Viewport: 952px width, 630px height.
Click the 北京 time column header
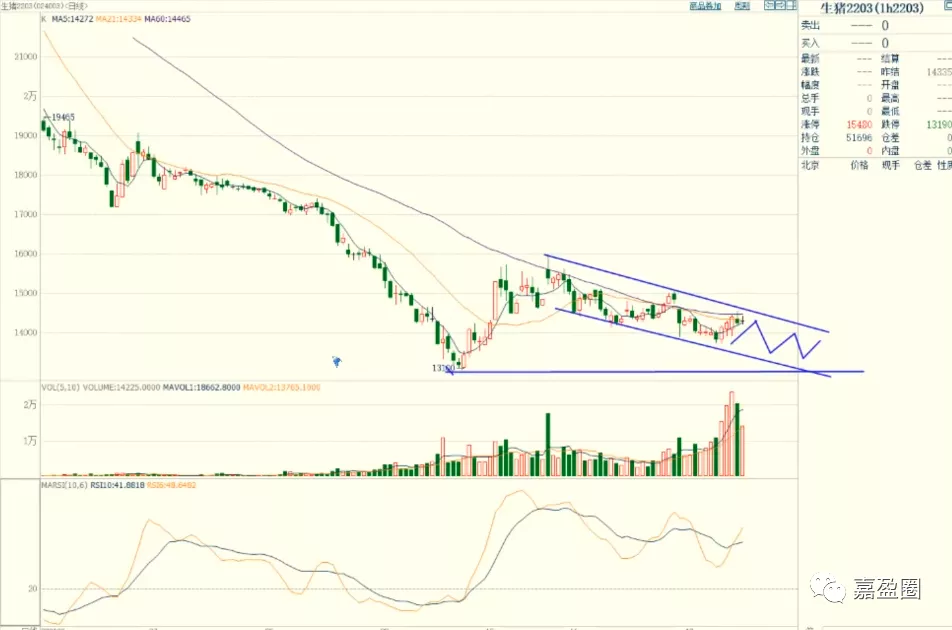tap(810, 164)
